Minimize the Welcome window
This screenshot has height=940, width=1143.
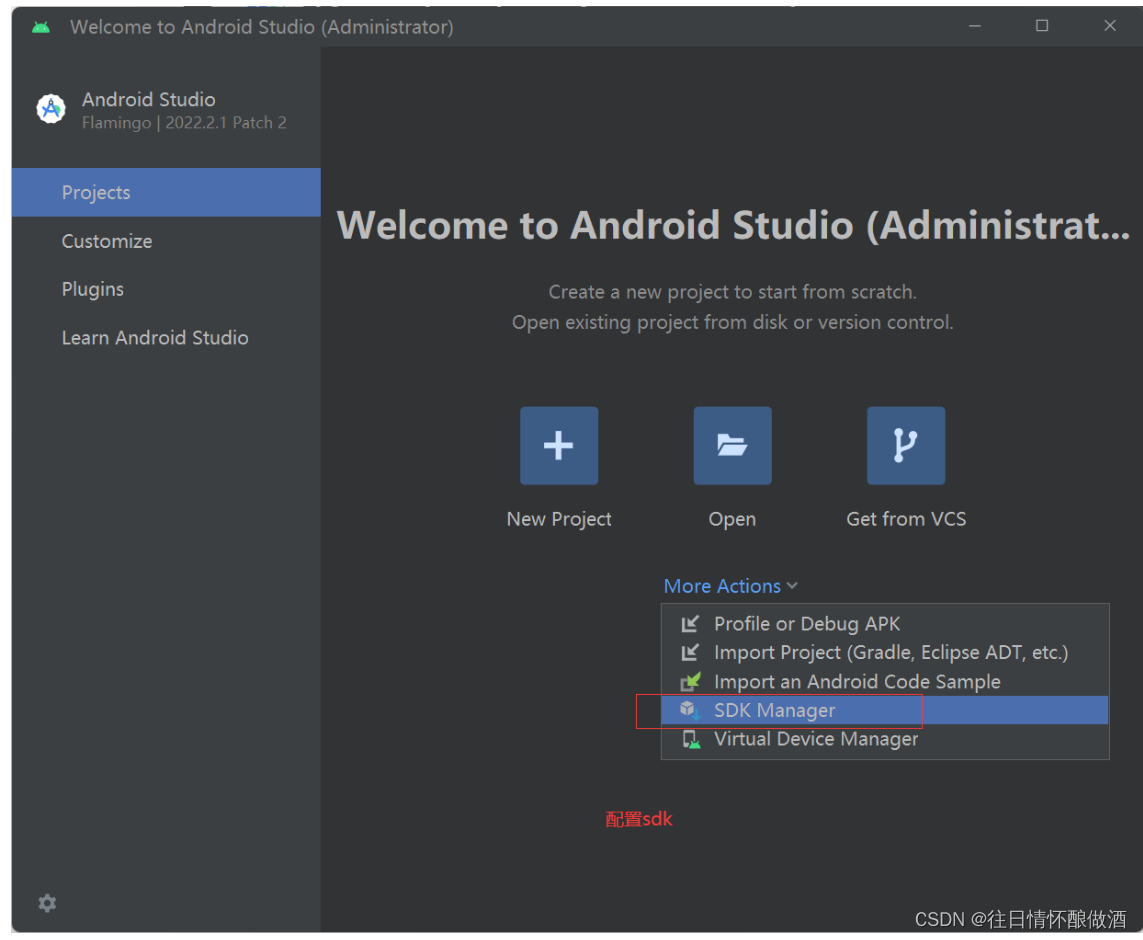pyautogui.click(x=975, y=26)
